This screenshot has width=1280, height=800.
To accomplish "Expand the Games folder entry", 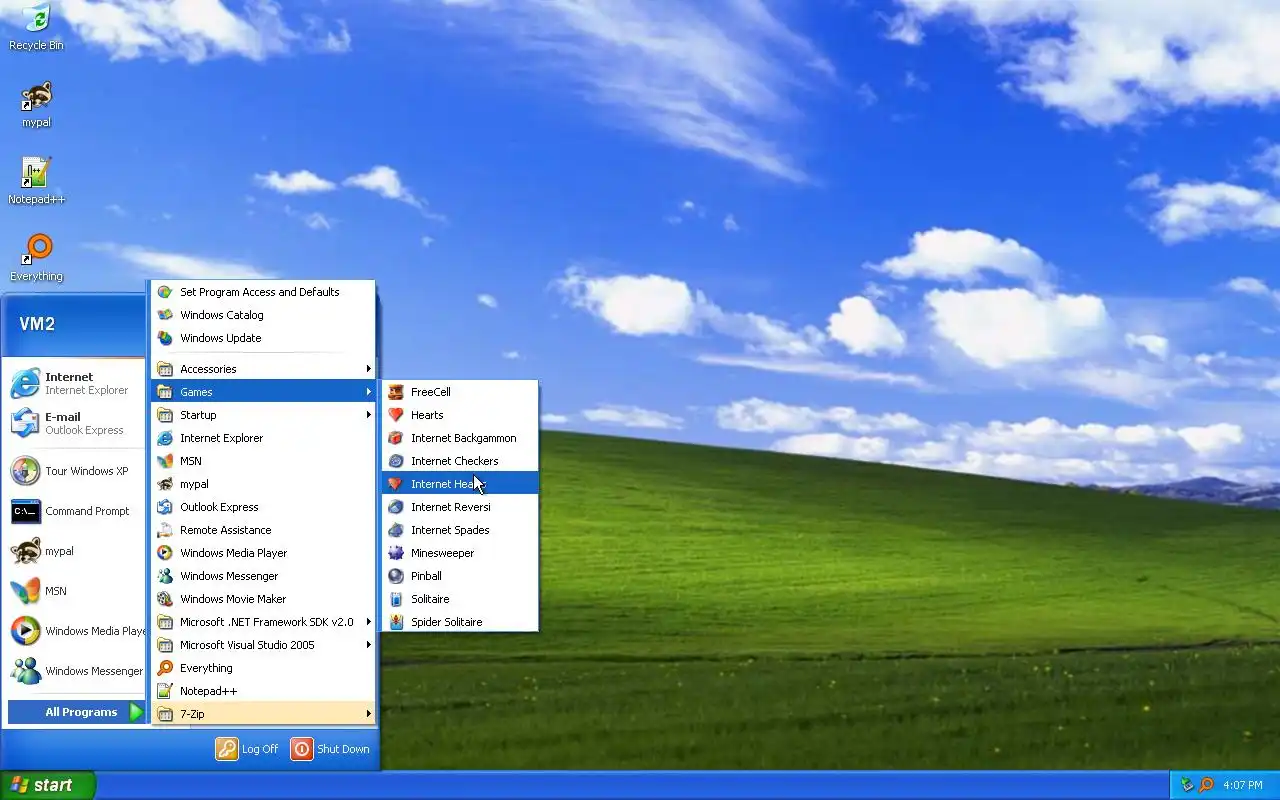I will [x=264, y=392].
